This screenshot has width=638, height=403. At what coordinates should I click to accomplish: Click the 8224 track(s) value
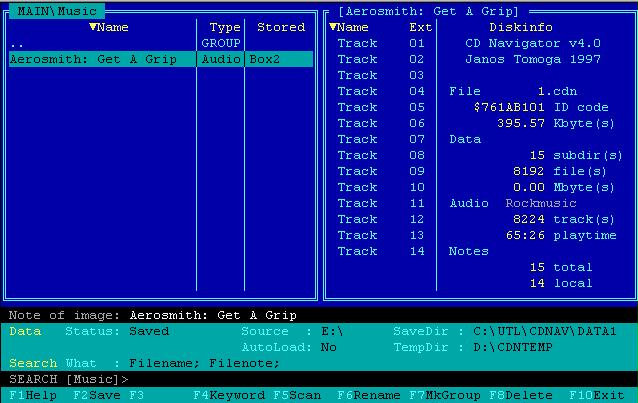pos(529,219)
